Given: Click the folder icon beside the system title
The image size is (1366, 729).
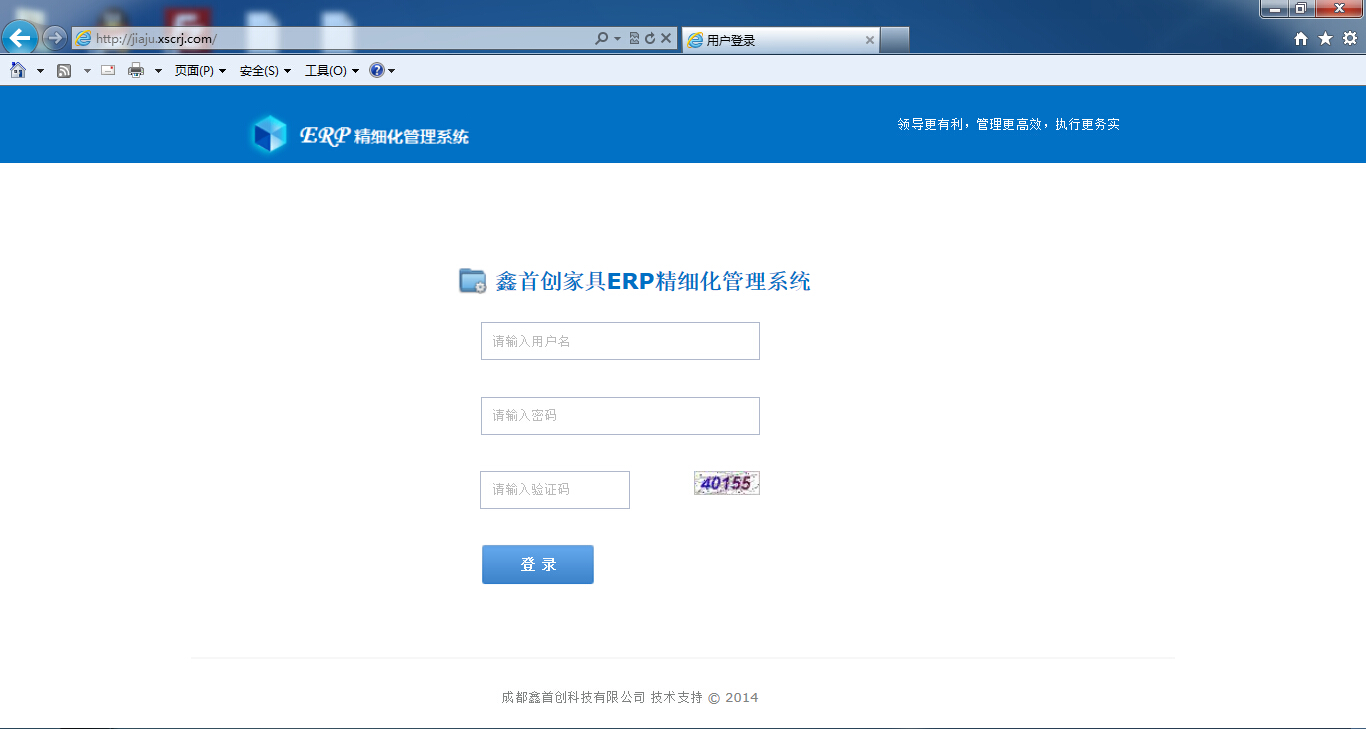Looking at the screenshot, I should tap(473, 281).
